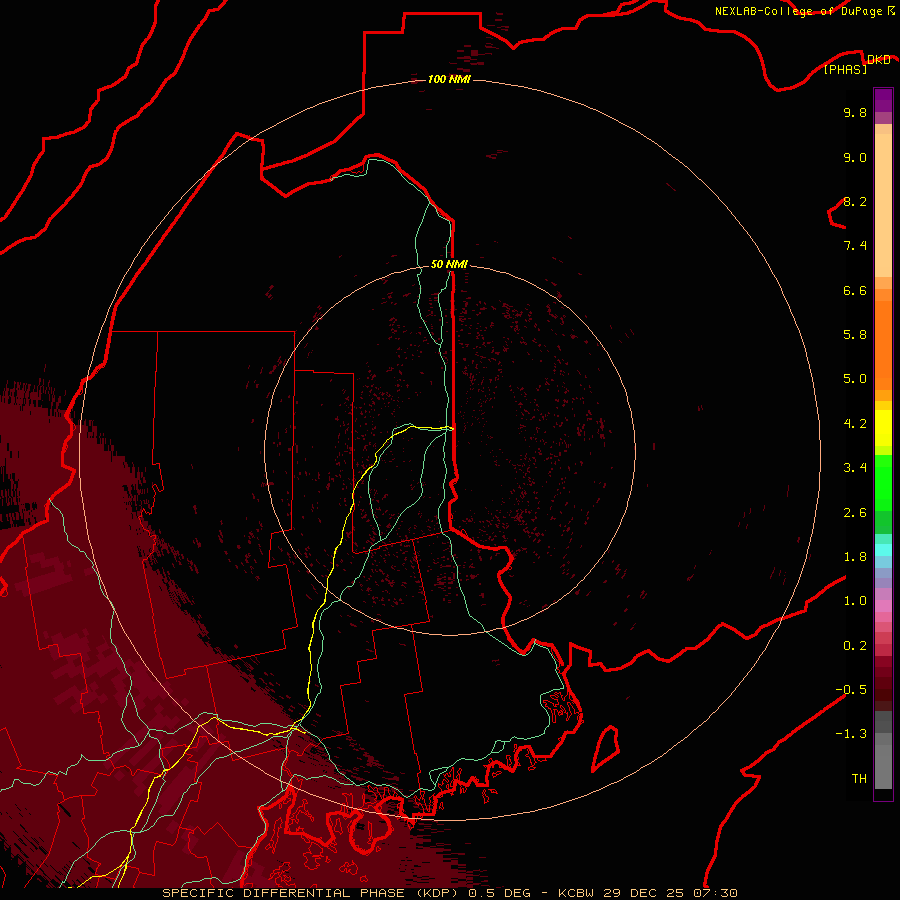Image resolution: width=900 pixels, height=900 pixels.
Task: Click the purple swatch at the color bar top
Action: coord(883,100)
